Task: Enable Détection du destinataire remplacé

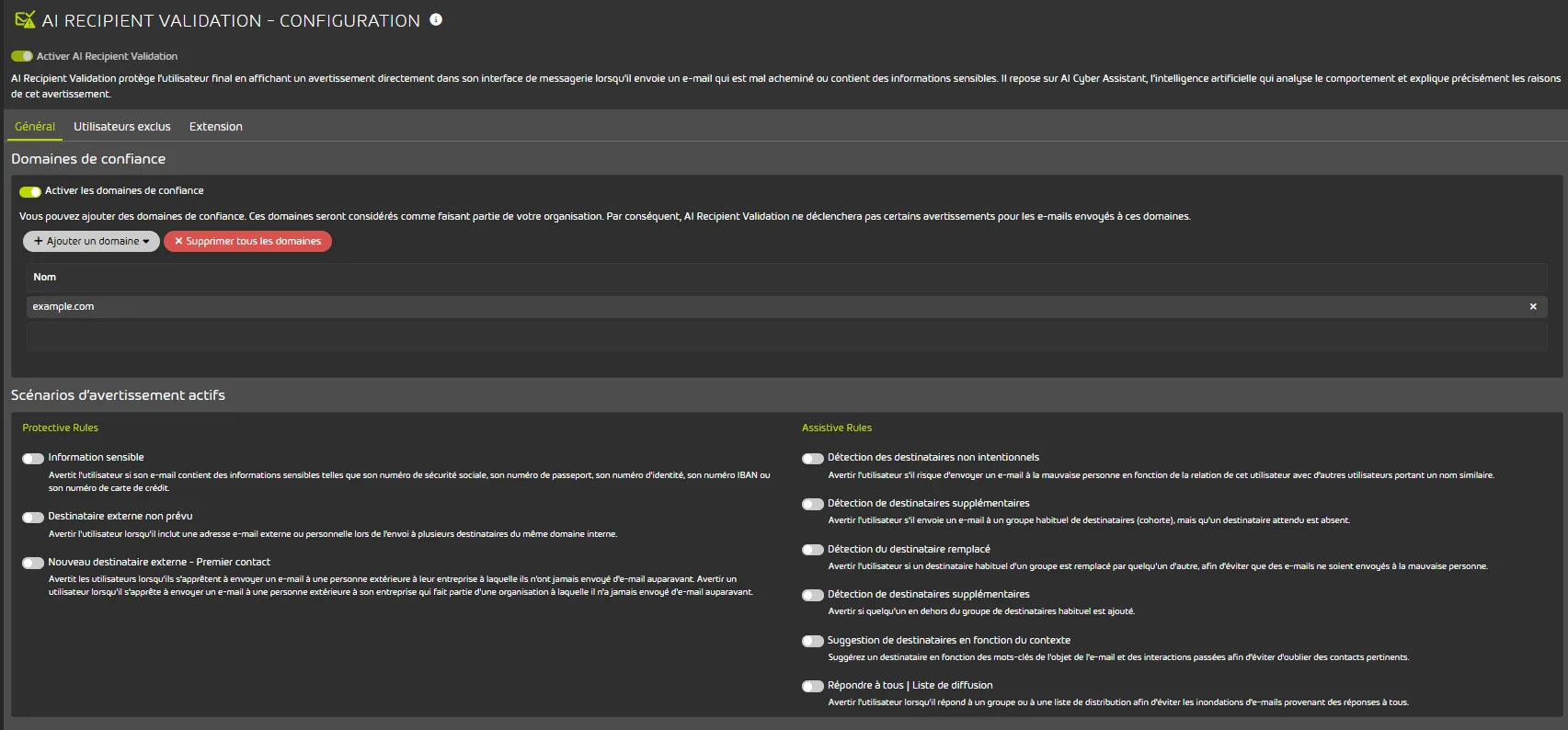Action: 812,550
